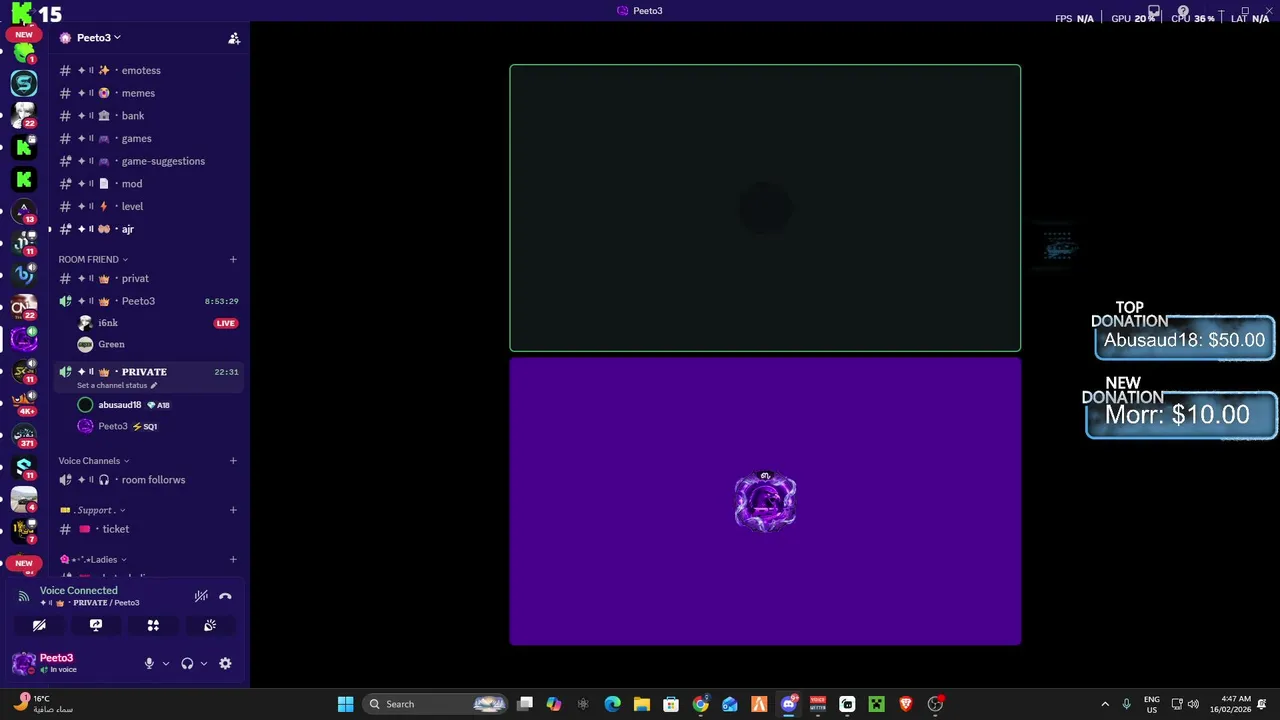Screen dimensions: 1280x720
Task: Click the New Donation Morr $10.00 widget
Action: 1181,407
